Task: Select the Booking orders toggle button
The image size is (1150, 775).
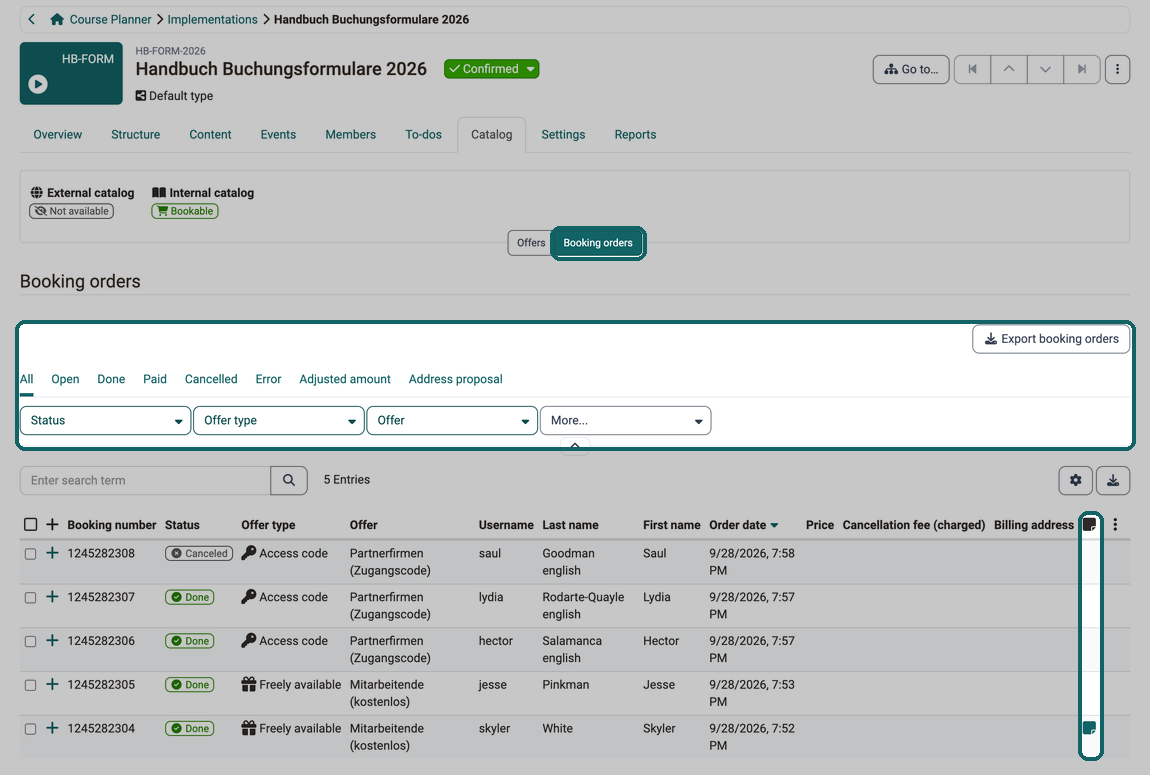Action: pos(598,243)
